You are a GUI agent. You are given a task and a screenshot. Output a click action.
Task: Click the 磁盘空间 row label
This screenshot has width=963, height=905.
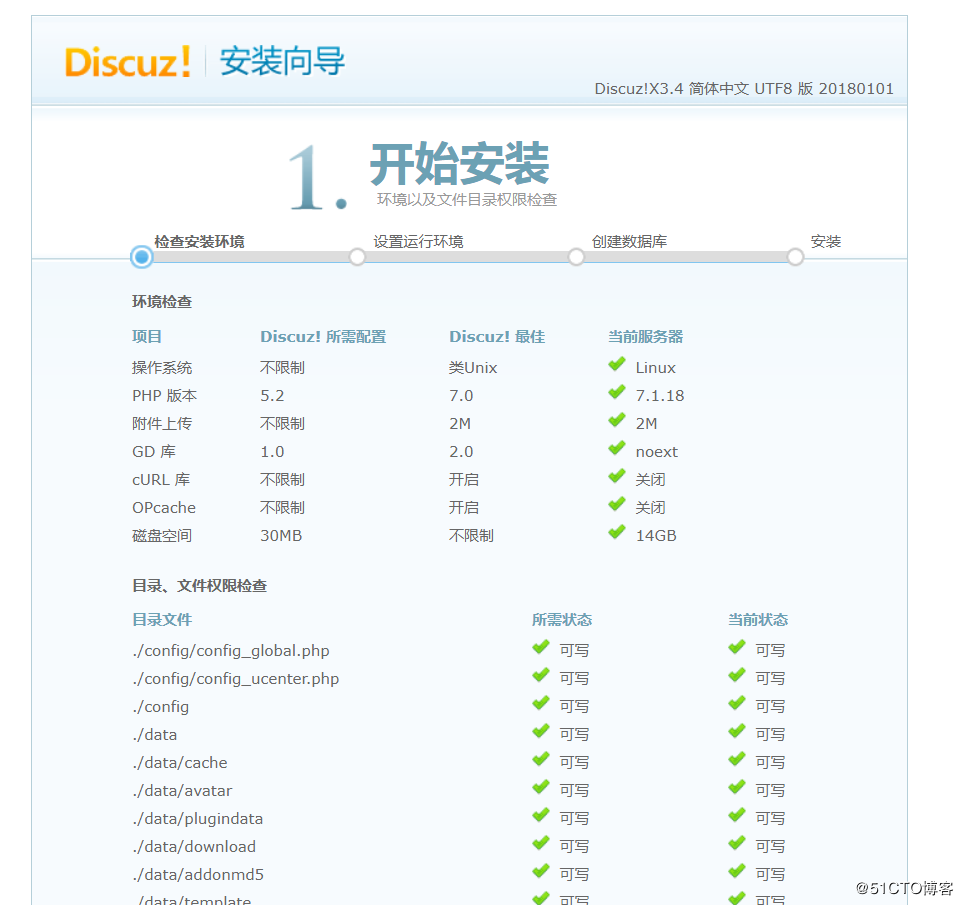point(162,535)
